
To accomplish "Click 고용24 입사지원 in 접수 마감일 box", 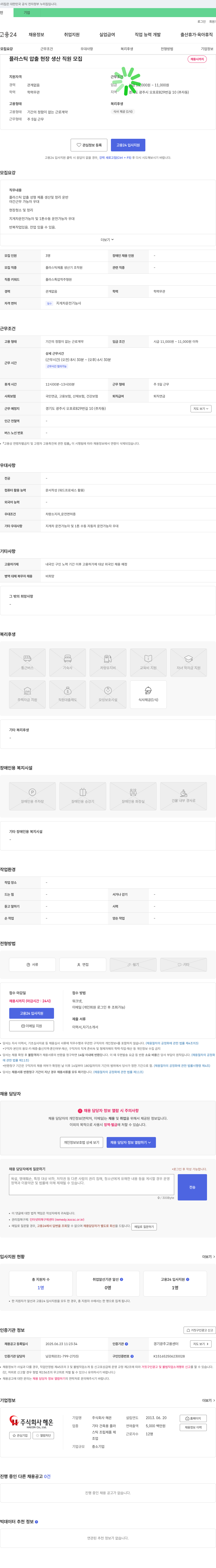I will tap(32, 1014).
